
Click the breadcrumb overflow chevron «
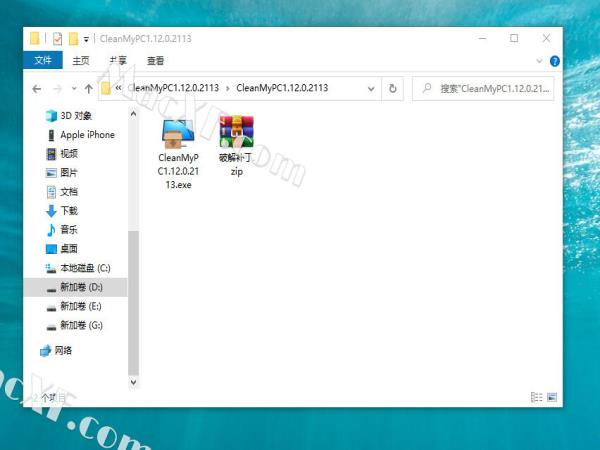[x=118, y=88]
